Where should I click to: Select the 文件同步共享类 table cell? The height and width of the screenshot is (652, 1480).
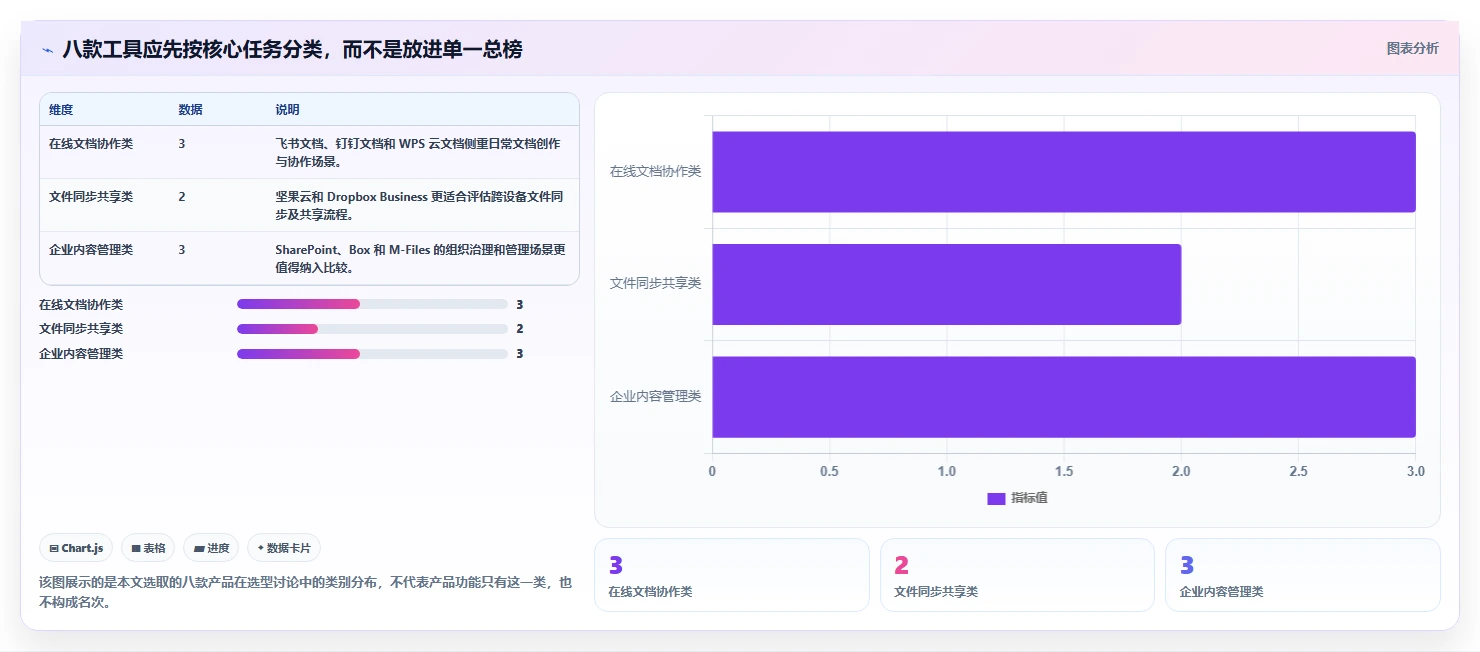pos(91,197)
